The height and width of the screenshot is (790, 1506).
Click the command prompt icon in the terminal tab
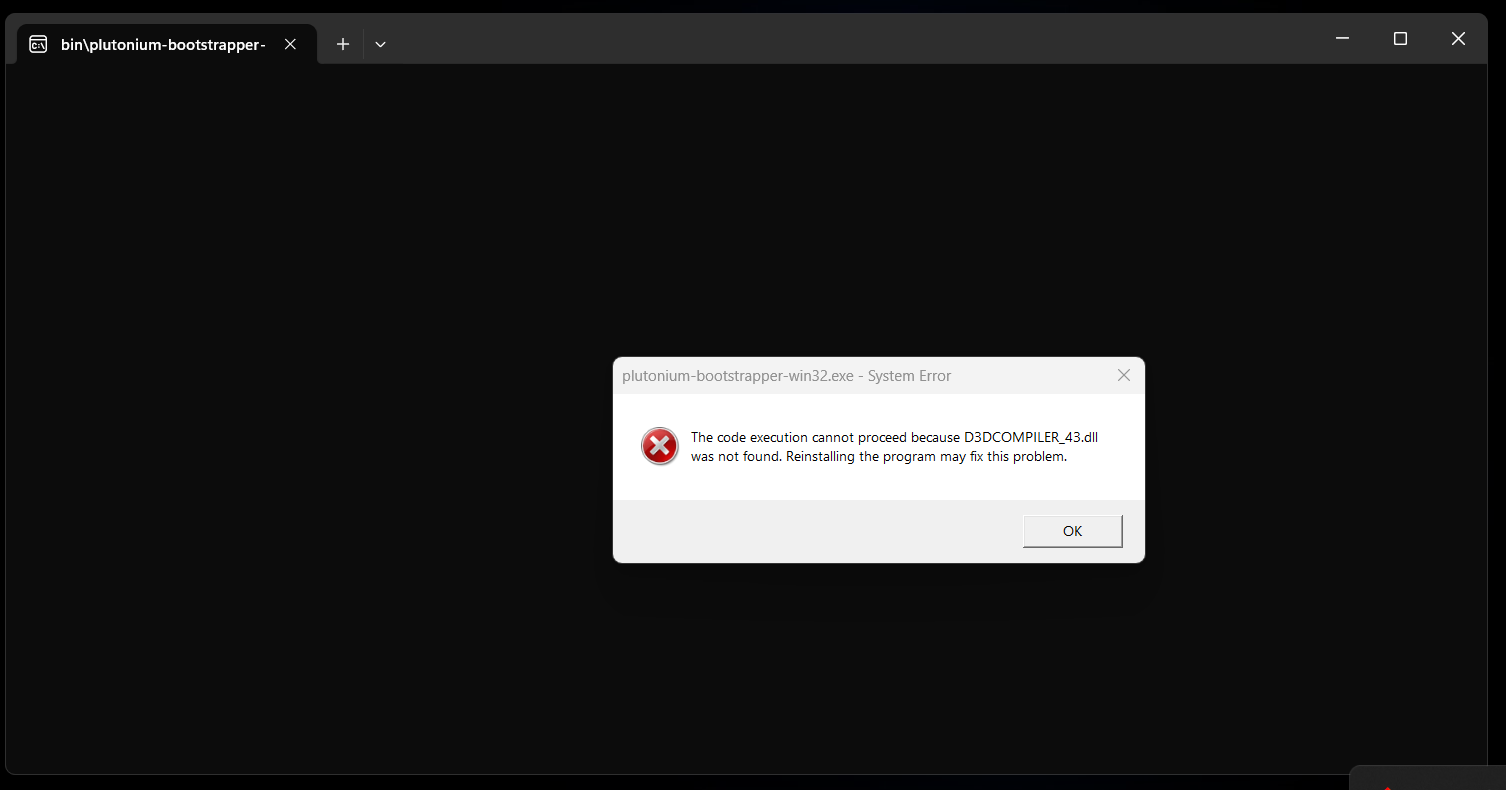pos(38,44)
